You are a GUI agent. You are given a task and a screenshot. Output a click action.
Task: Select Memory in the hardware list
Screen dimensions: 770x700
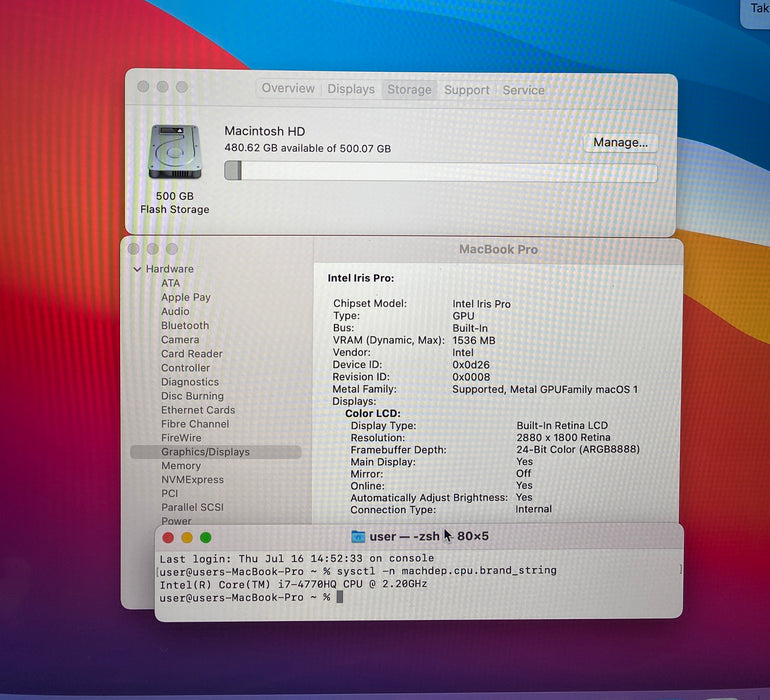(181, 466)
